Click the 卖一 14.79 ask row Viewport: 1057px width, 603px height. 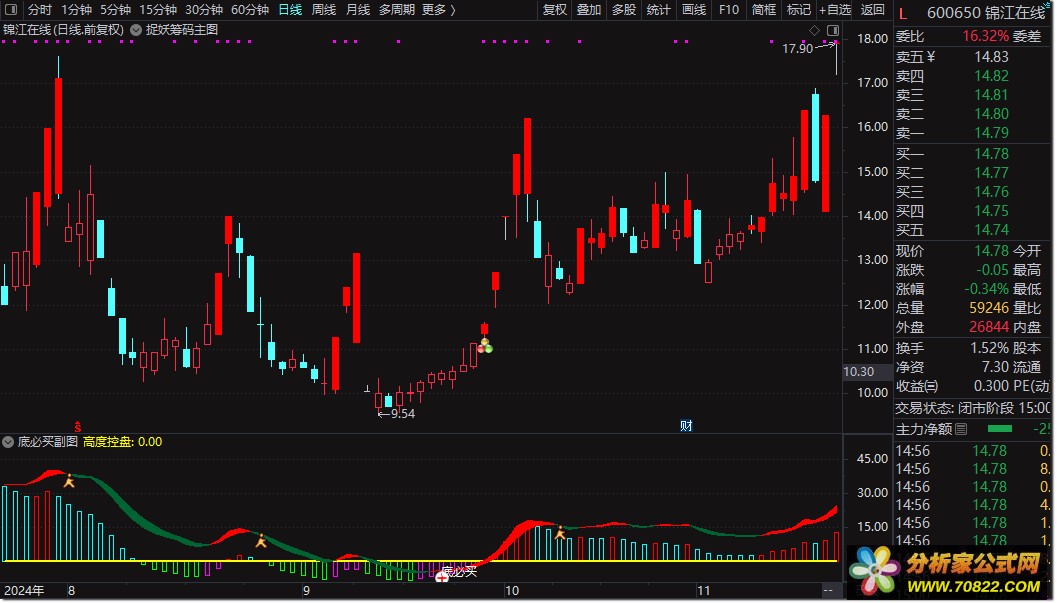[x=952, y=133]
